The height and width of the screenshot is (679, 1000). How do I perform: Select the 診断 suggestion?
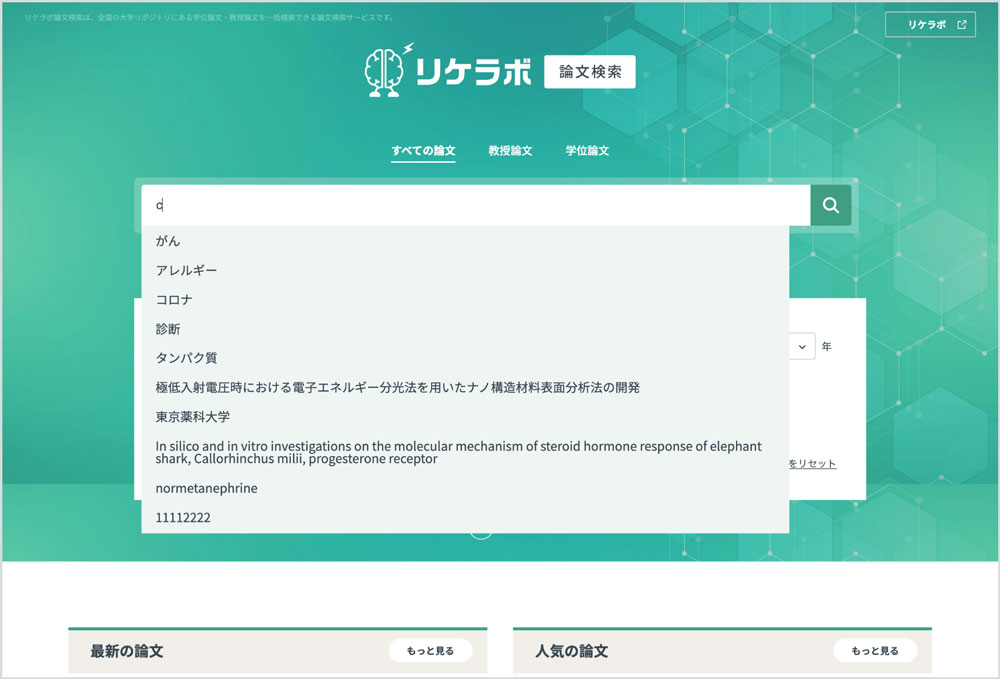coord(465,329)
